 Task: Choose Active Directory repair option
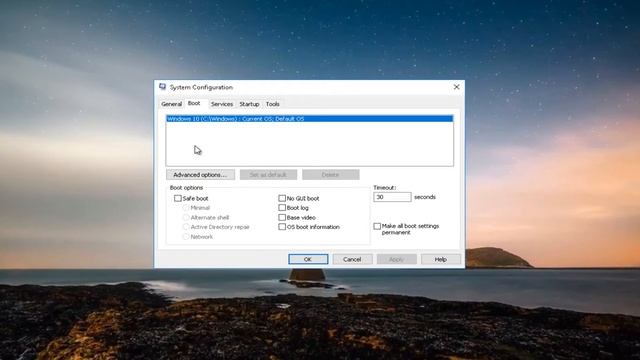186,227
